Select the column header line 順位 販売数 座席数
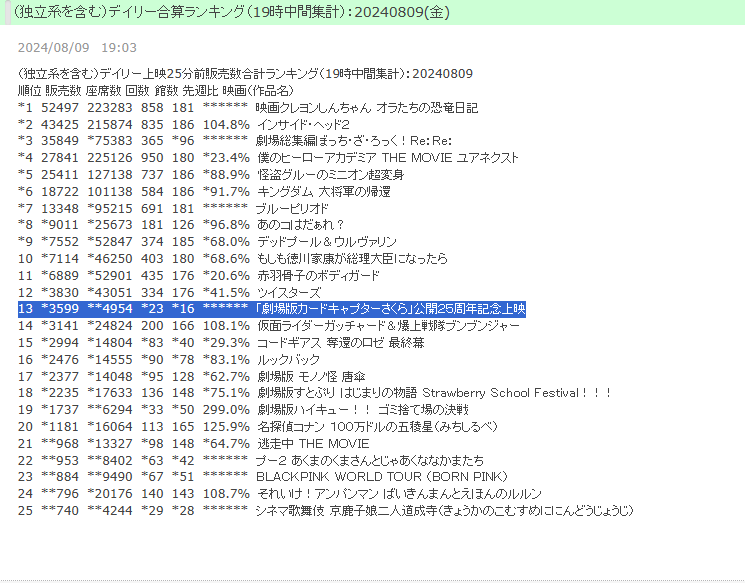 (156, 90)
